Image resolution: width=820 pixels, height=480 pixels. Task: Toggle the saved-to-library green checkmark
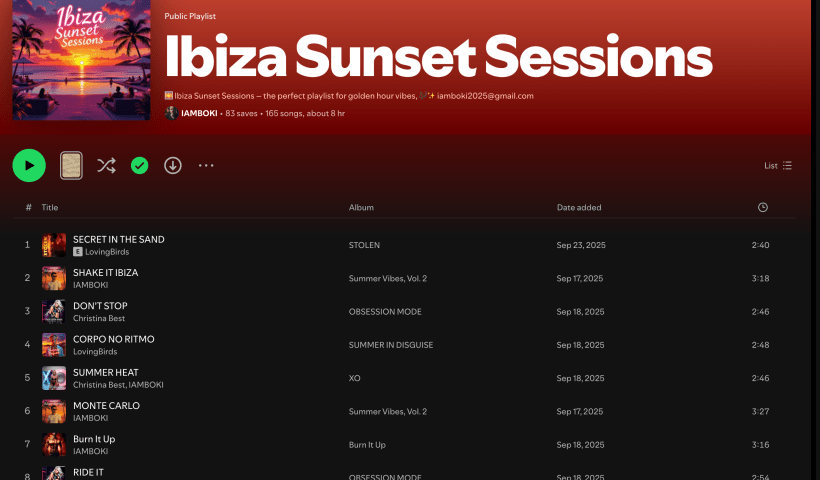click(140, 166)
